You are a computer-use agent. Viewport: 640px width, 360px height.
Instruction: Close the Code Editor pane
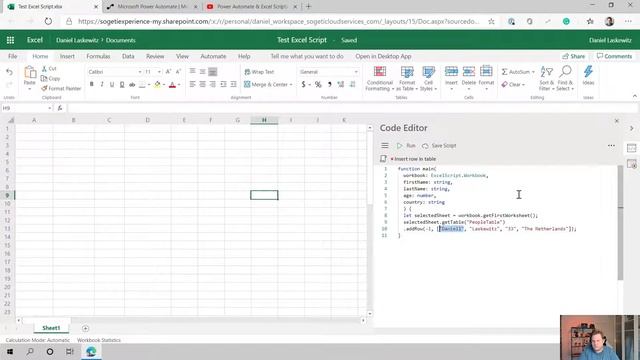click(617, 121)
